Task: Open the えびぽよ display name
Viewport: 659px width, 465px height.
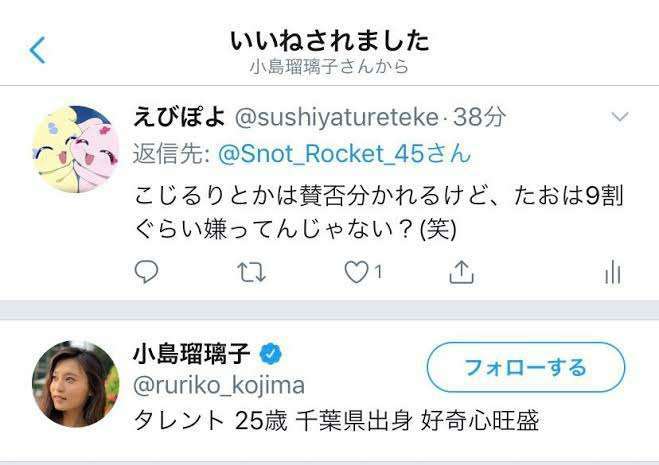Action: coord(179,117)
